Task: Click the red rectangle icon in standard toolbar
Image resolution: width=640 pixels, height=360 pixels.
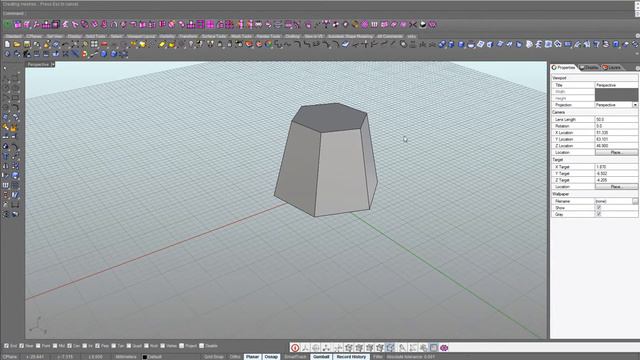Action: (x=104, y=44)
